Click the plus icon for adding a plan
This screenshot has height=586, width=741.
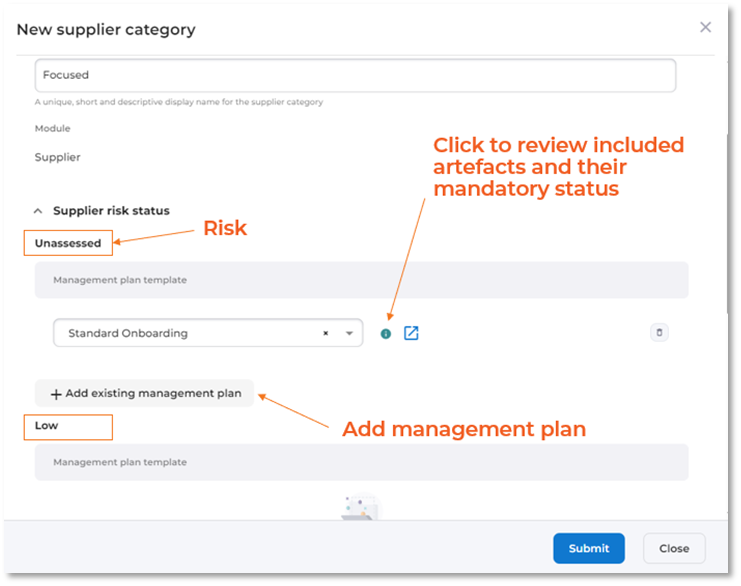click(56, 394)
